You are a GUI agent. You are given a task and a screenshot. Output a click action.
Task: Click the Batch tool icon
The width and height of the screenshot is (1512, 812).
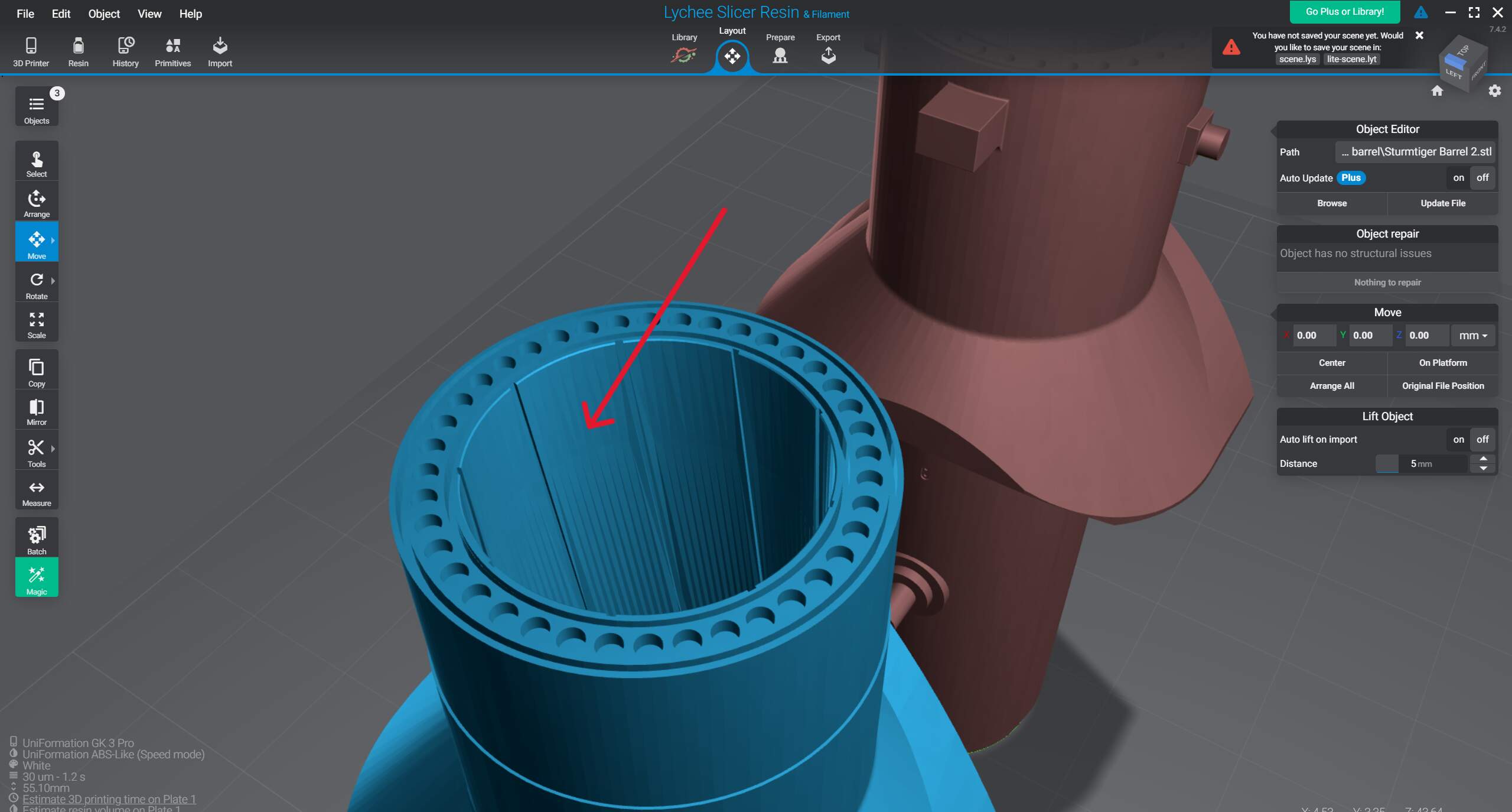(x=37, y=539)
